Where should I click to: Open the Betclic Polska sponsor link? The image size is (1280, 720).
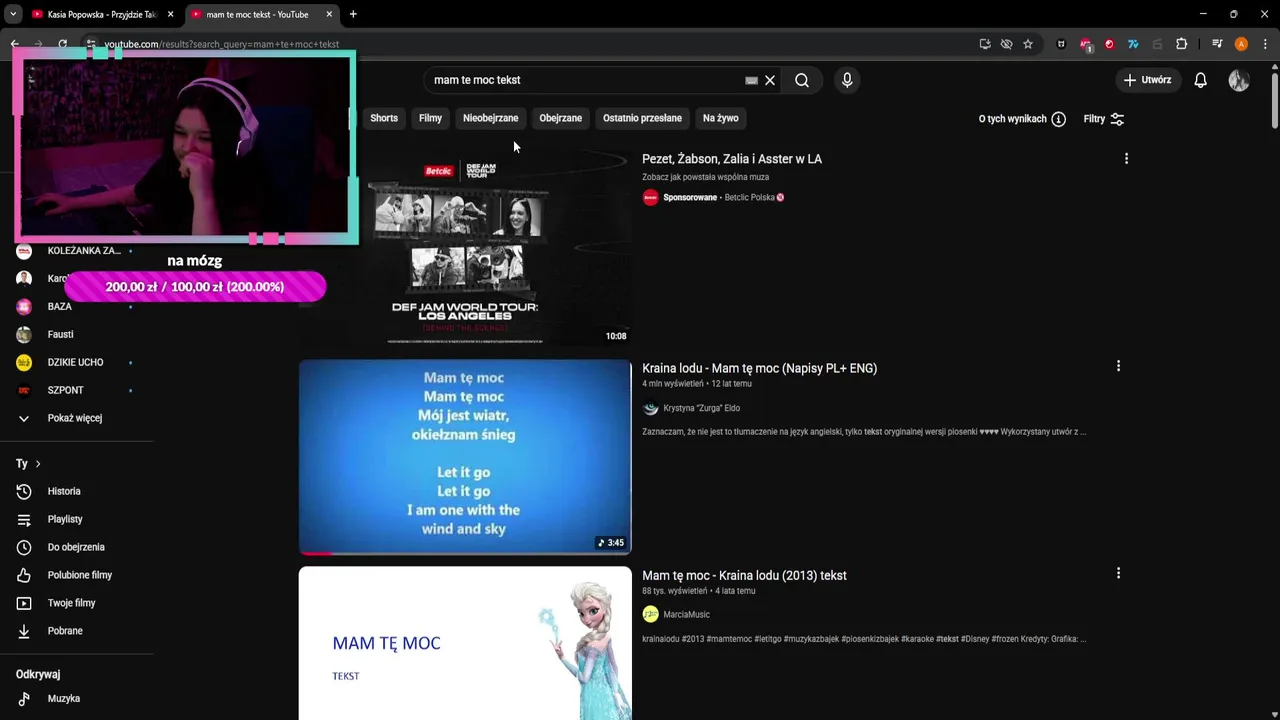[749, 197]
